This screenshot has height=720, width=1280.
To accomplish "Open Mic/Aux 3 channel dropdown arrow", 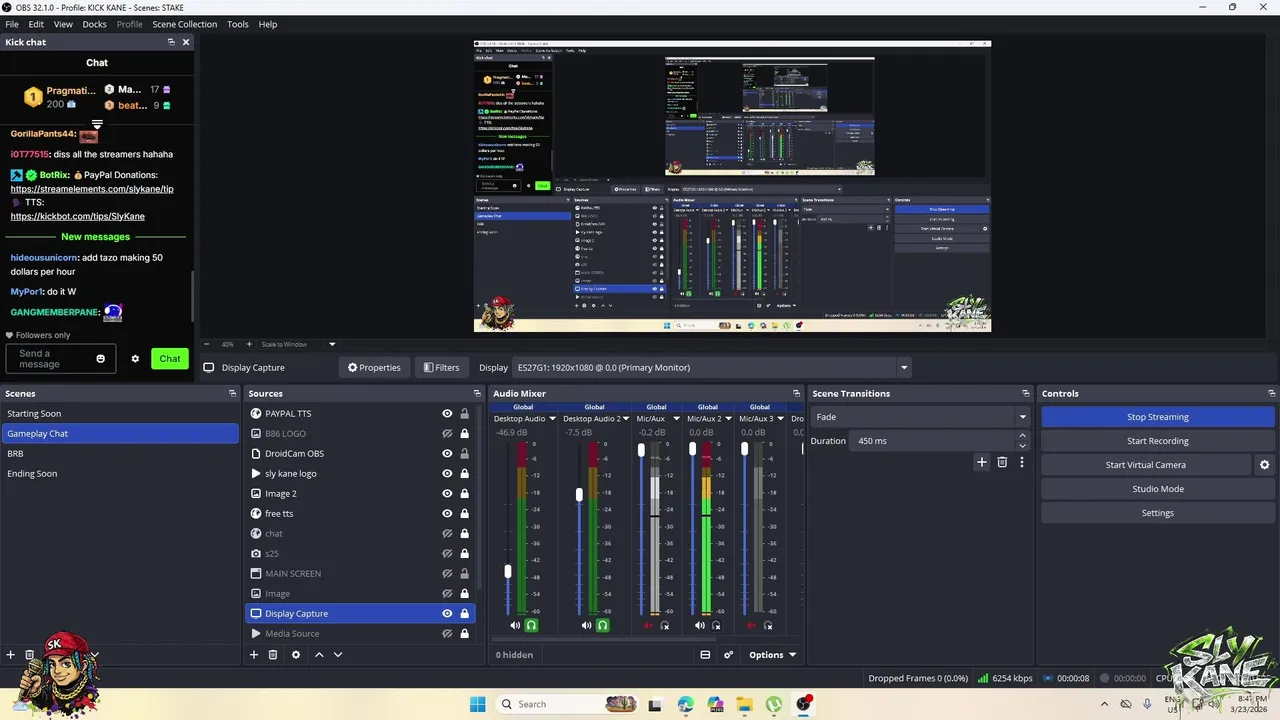I will [x=780, y=419].
